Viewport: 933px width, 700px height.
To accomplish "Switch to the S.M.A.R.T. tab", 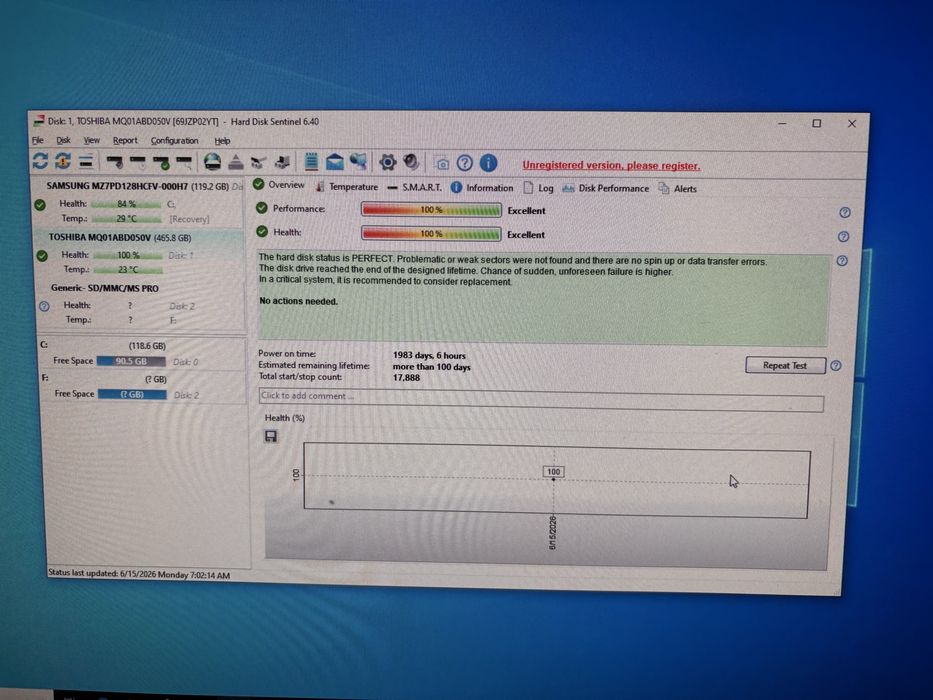I will [x=415, y=187].
